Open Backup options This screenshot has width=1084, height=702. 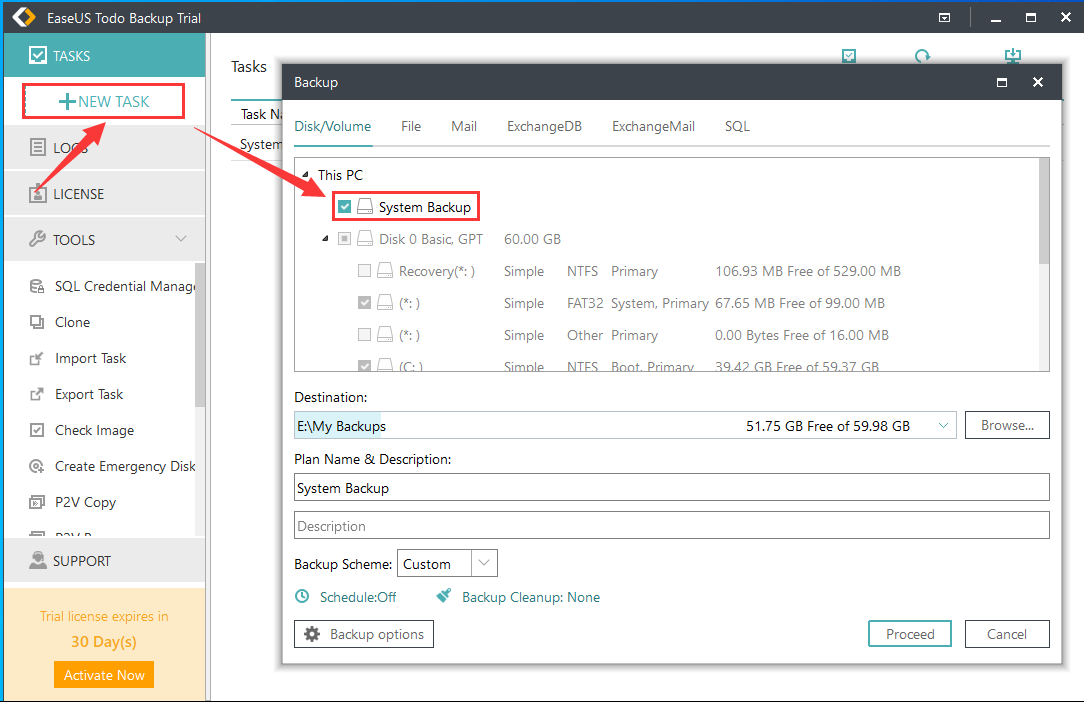tap(364, 634)
